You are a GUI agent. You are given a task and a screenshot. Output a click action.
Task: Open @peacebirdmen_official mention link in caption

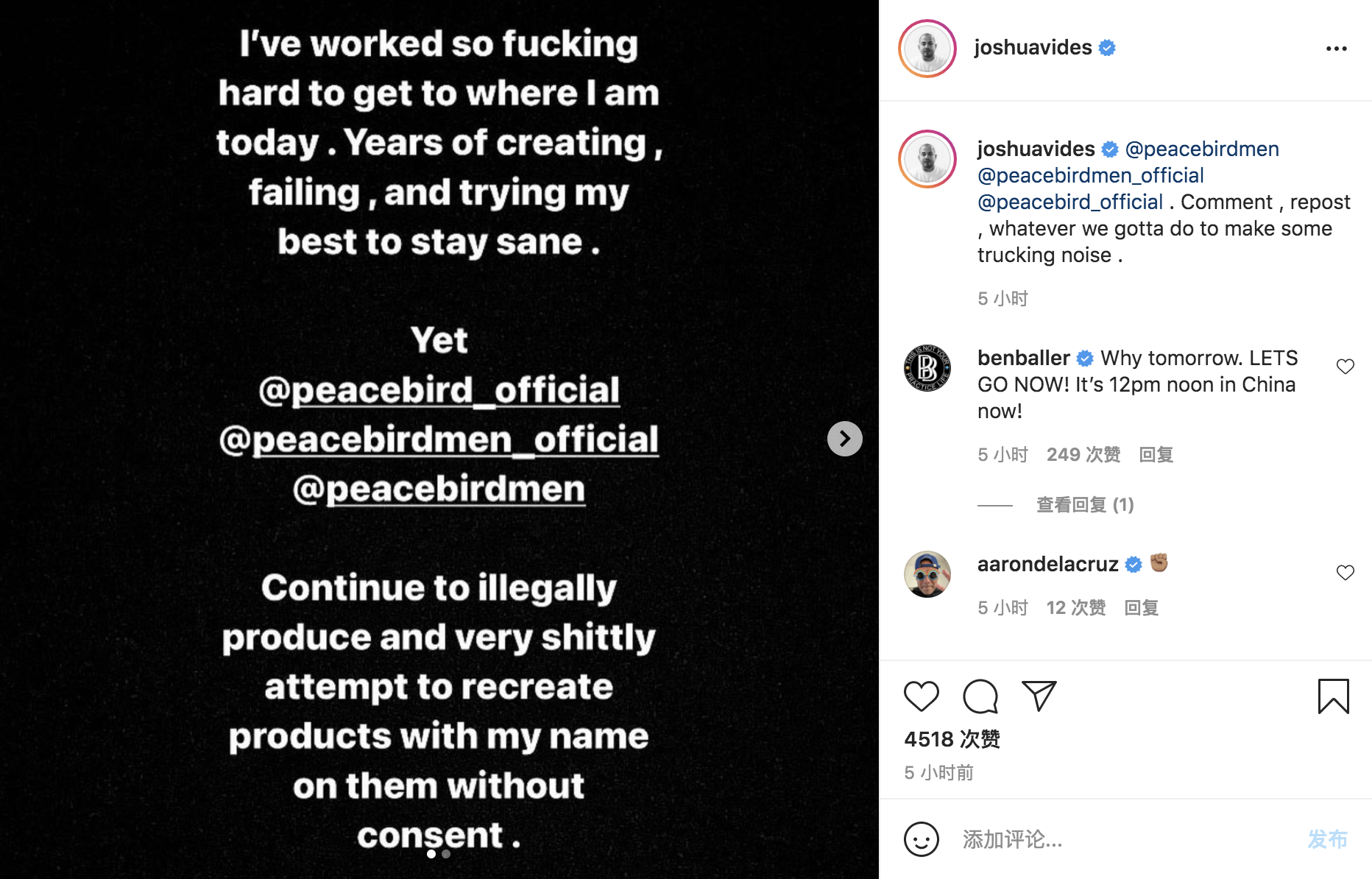coord(1090,175)
